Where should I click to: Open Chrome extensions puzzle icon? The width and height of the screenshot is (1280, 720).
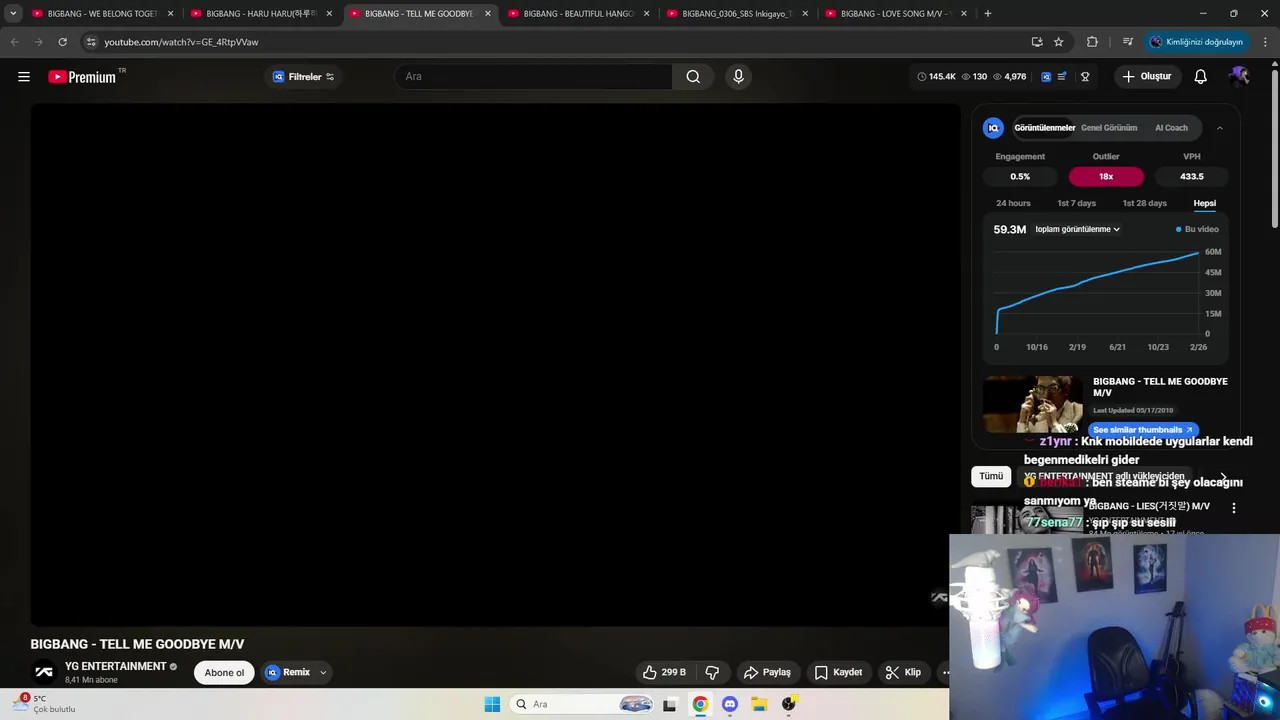pyautogui.click(x=1092, y=42)
